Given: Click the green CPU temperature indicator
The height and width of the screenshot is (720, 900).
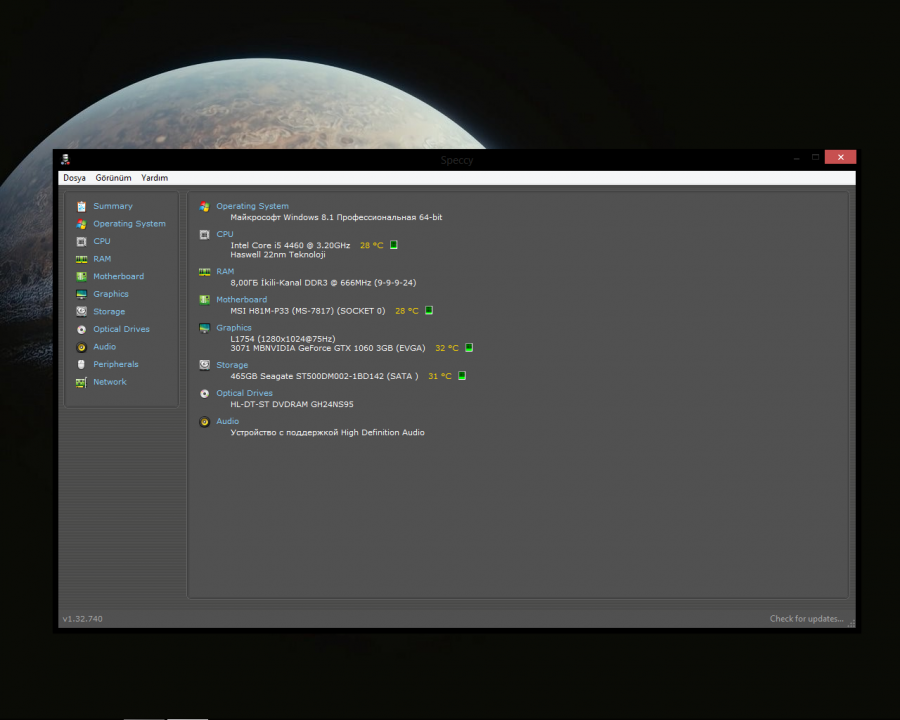Looking at the screenshot, I should coord(394,245).
